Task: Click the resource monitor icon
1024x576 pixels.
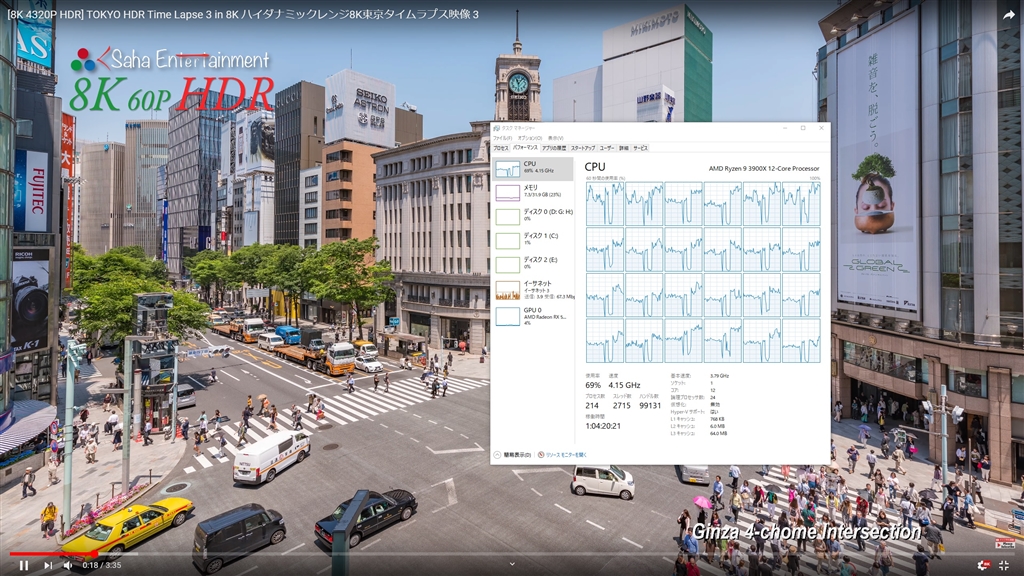Action: point(541,455)
